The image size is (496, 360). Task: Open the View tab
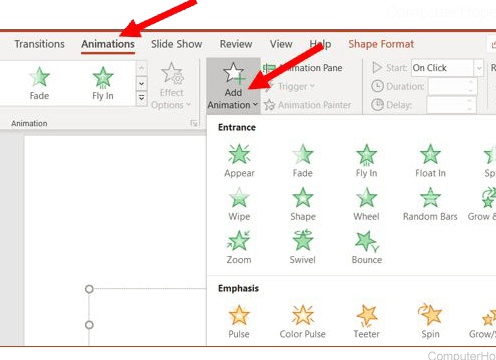pos(281,44)
